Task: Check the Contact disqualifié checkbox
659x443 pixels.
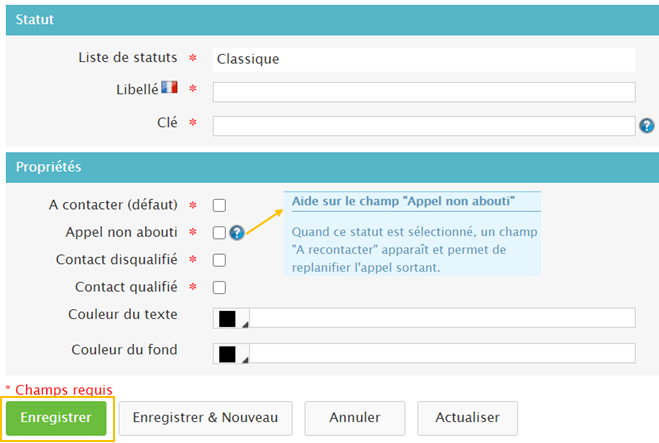Action: pyautogui.click(x=219, y=260)
